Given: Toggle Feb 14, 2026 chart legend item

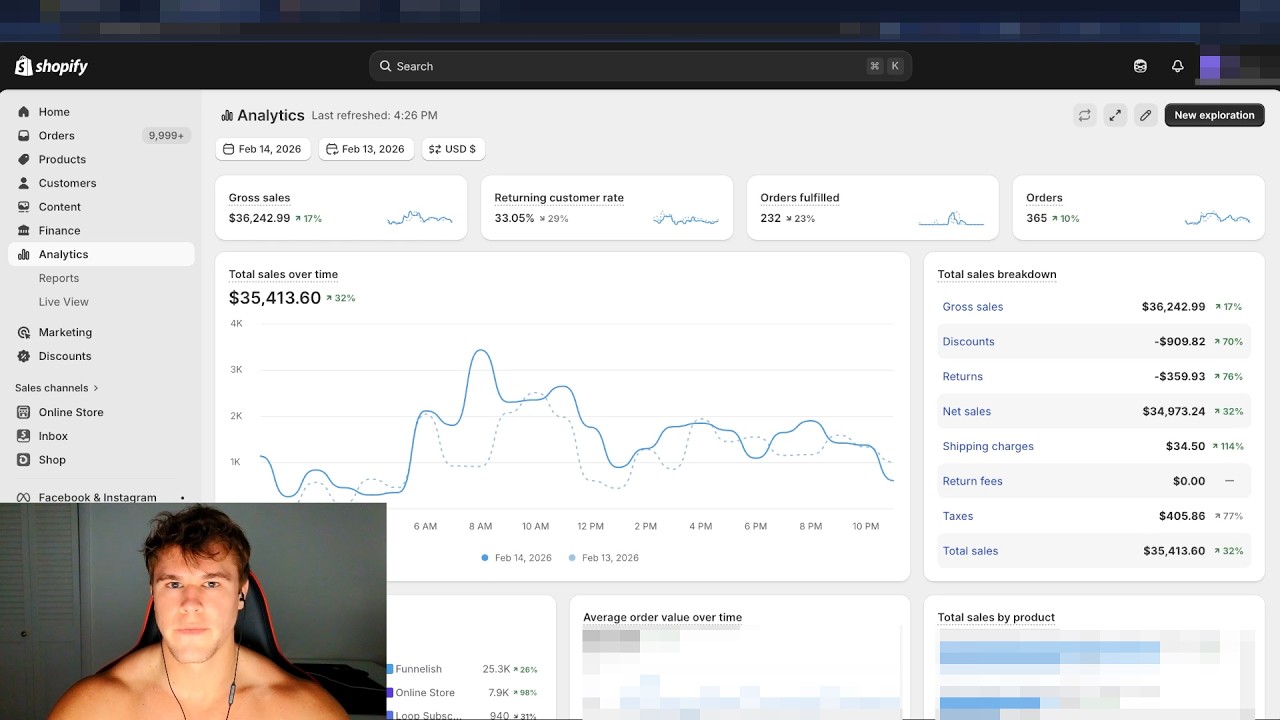Looking at the screenshot, I should pos(516,558).
